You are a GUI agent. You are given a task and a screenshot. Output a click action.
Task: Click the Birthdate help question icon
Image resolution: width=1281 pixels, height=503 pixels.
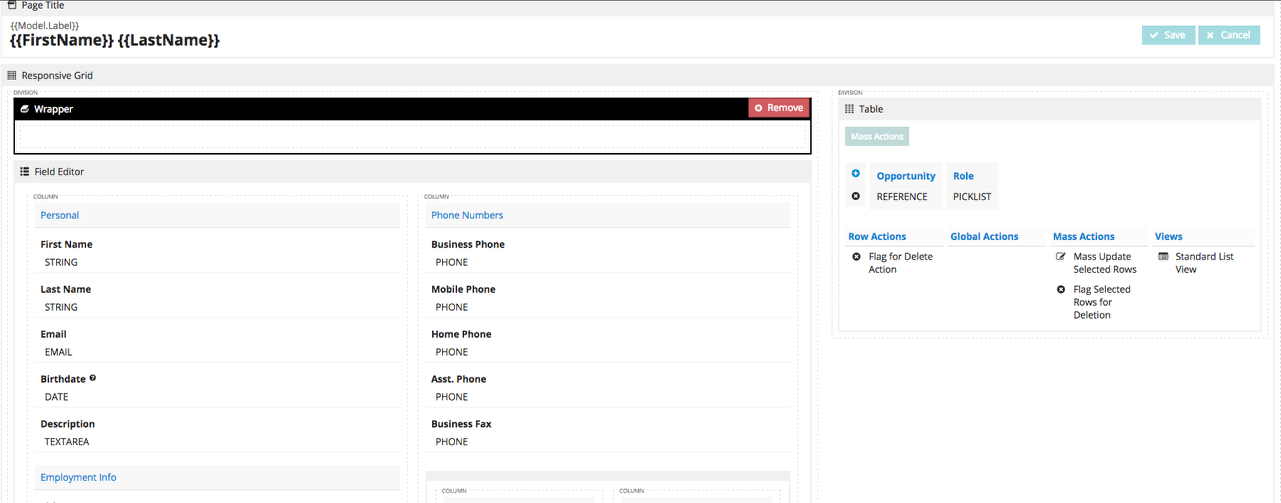(93, 378)
